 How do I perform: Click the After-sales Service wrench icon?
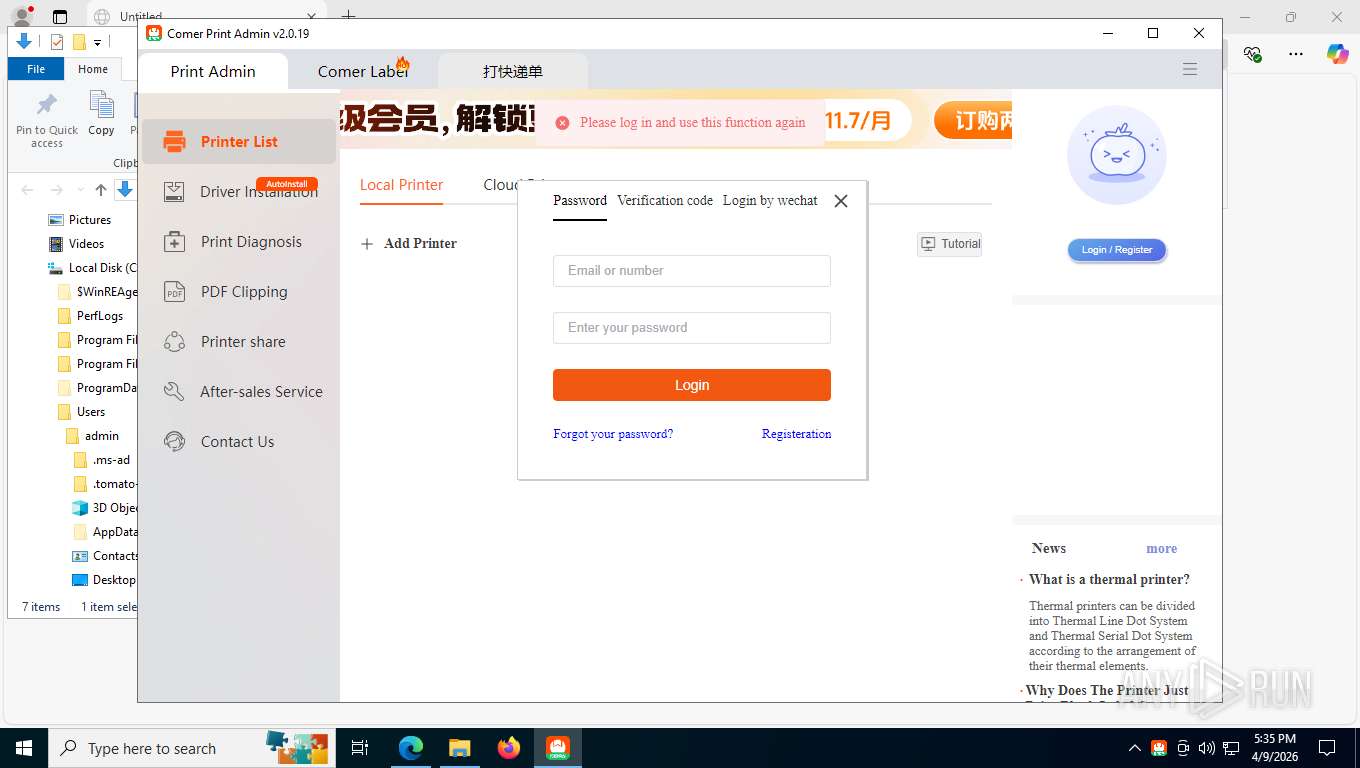pos(175,392)
